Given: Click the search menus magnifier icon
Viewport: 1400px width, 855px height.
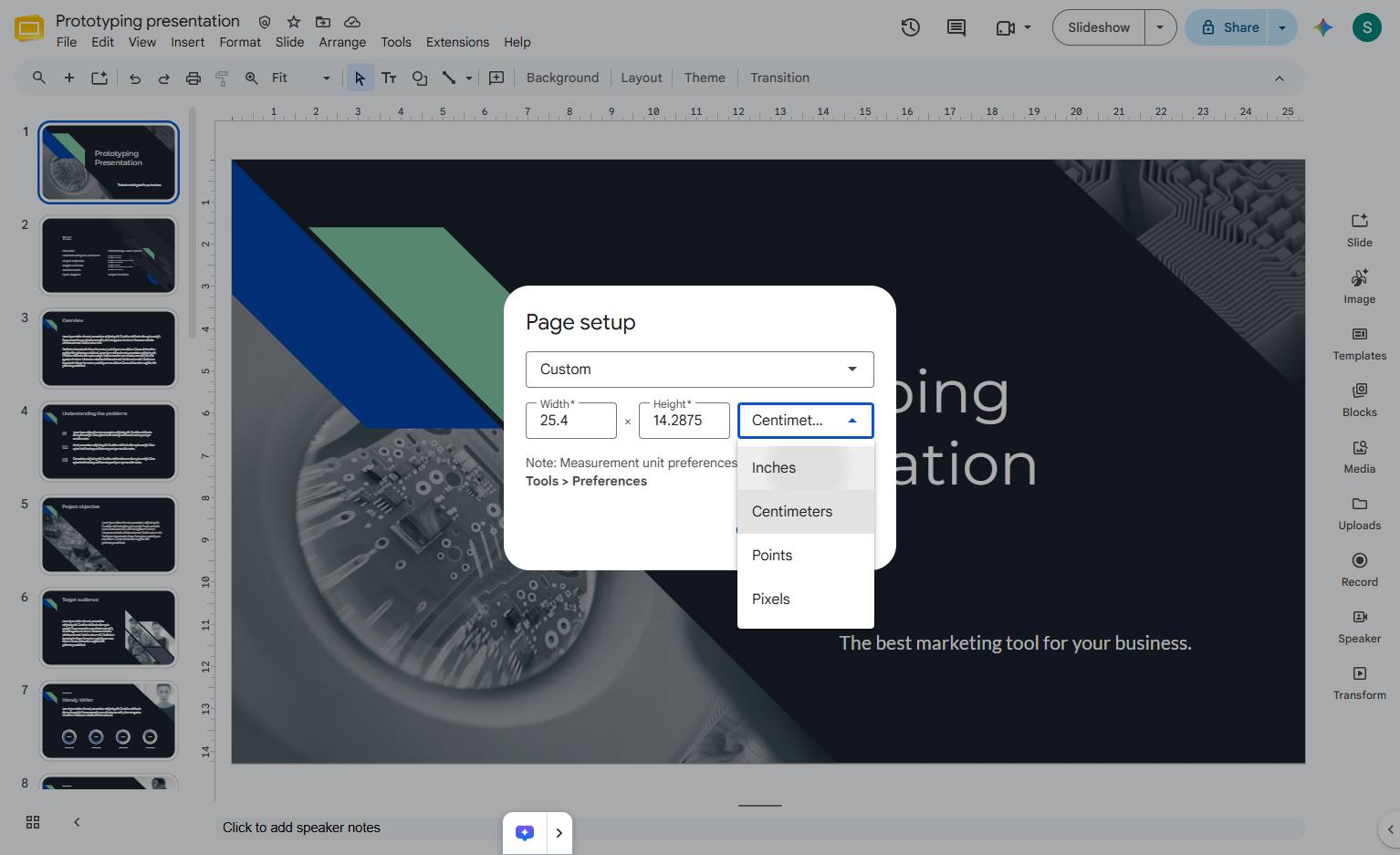Looking at the screenshot, I should pyautogui.click(x=39, y=78).
